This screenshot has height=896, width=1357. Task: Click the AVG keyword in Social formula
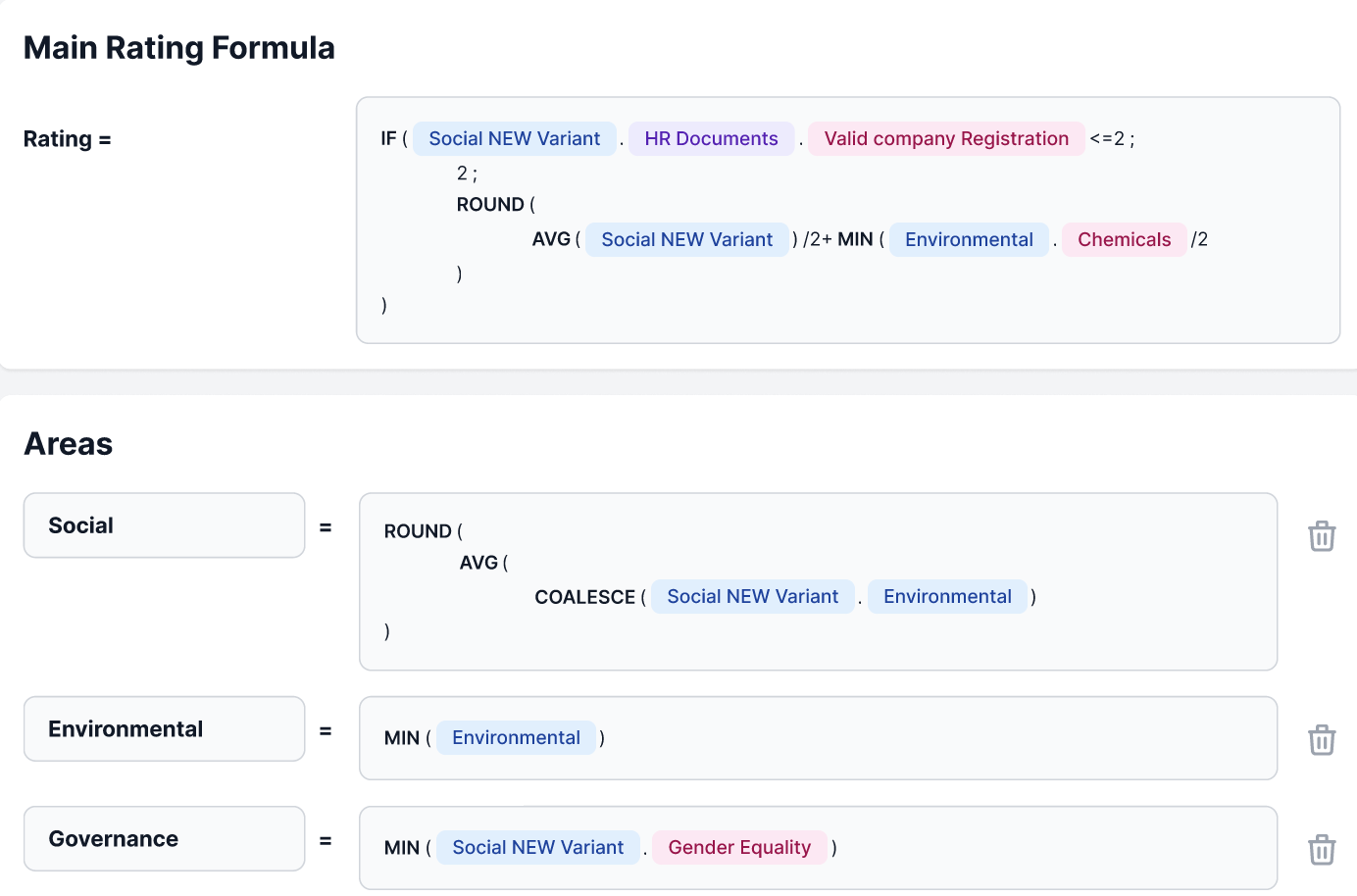479,563
